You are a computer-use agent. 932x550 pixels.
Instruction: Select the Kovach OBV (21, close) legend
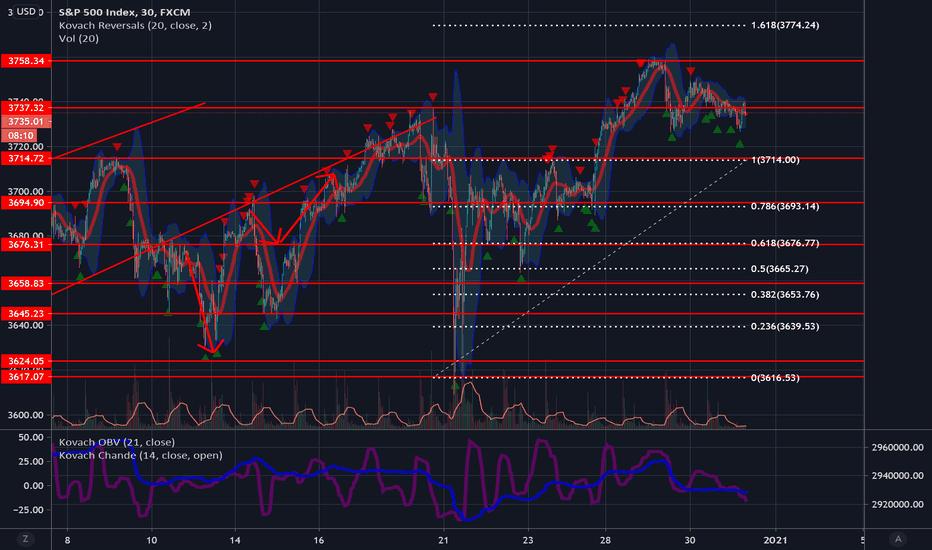tap(116, 442)
